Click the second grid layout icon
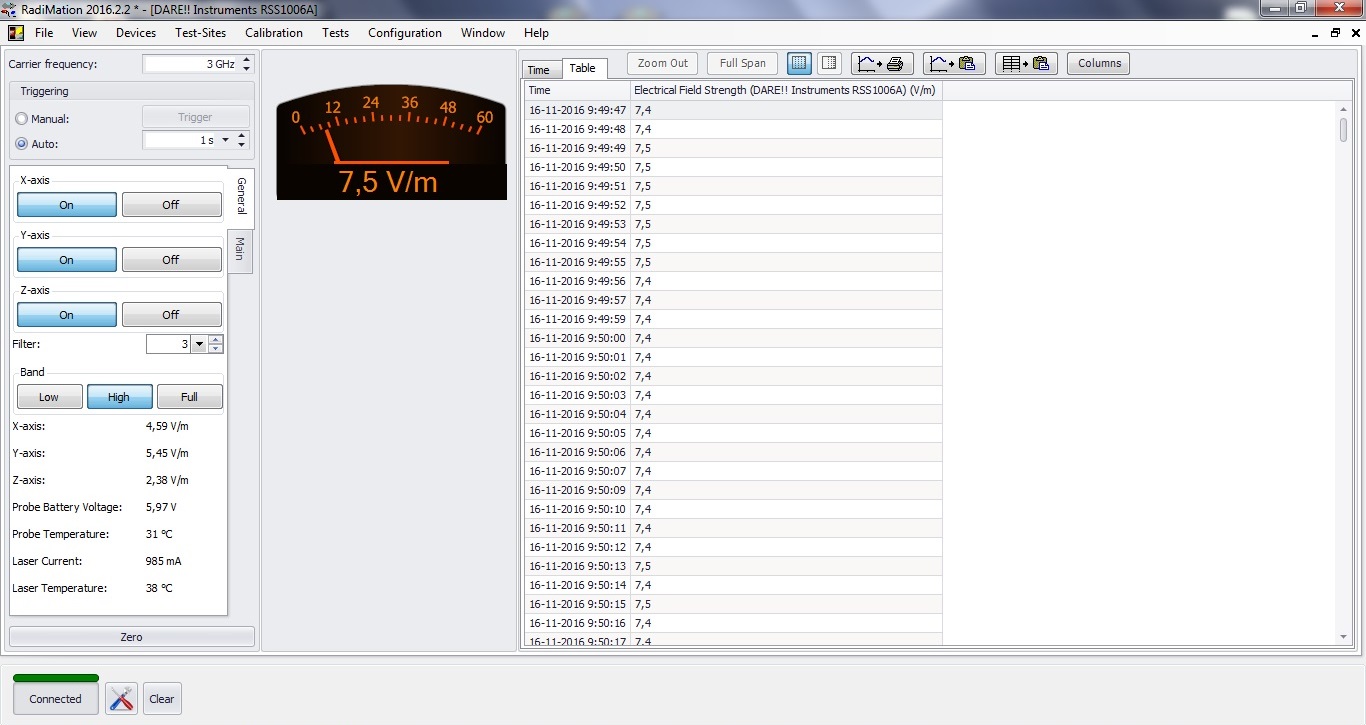Screen dimensions: 1366x725 coord(829,63)
